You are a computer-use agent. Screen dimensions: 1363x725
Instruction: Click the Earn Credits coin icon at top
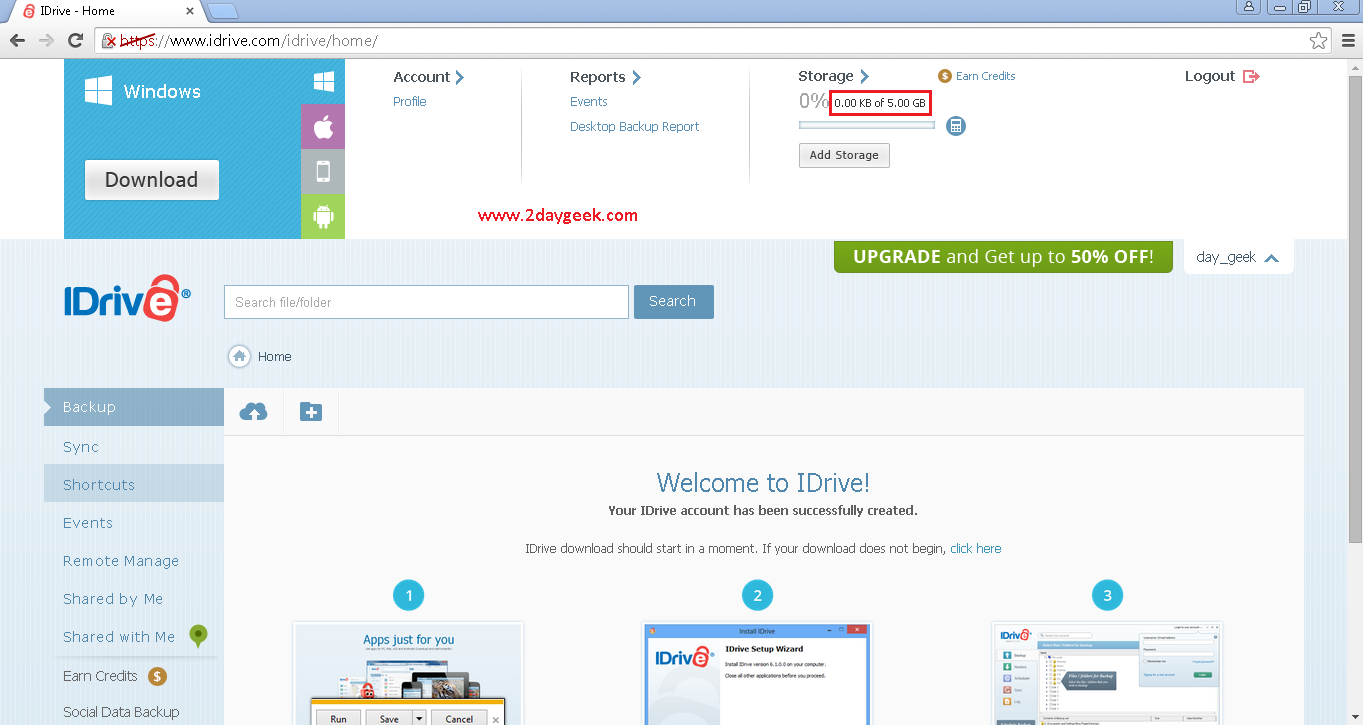click(945, 76)
